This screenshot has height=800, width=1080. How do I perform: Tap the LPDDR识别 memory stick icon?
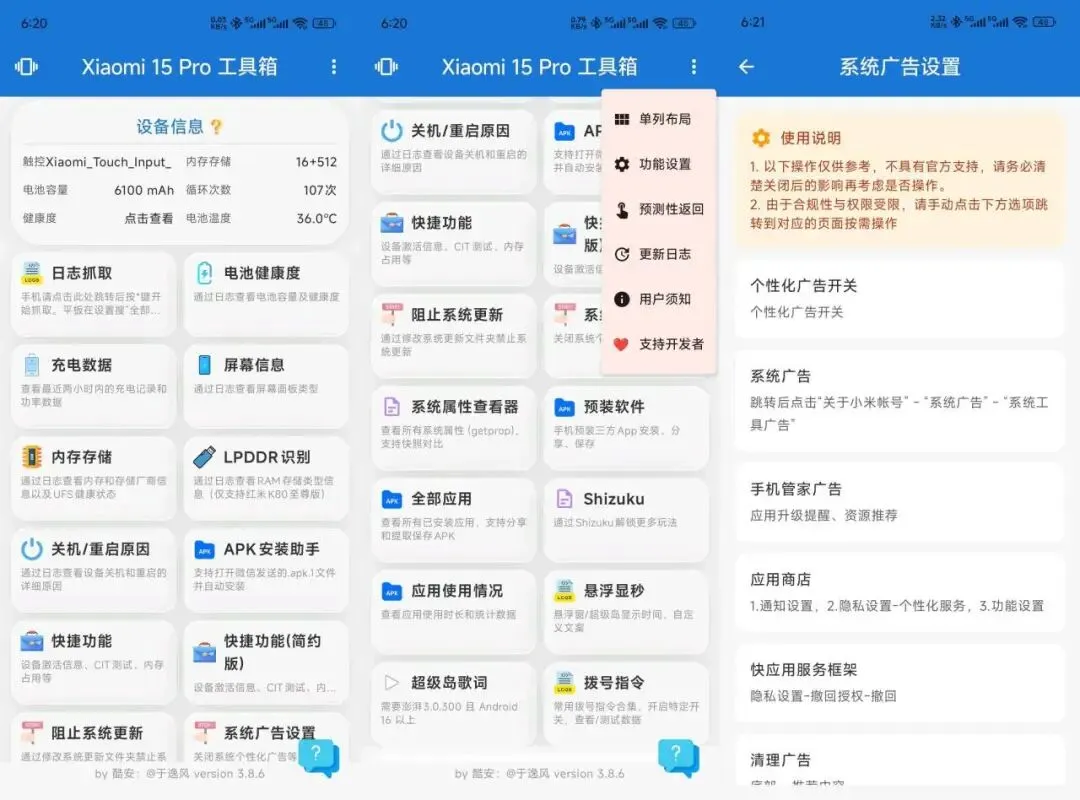(205, 457)
